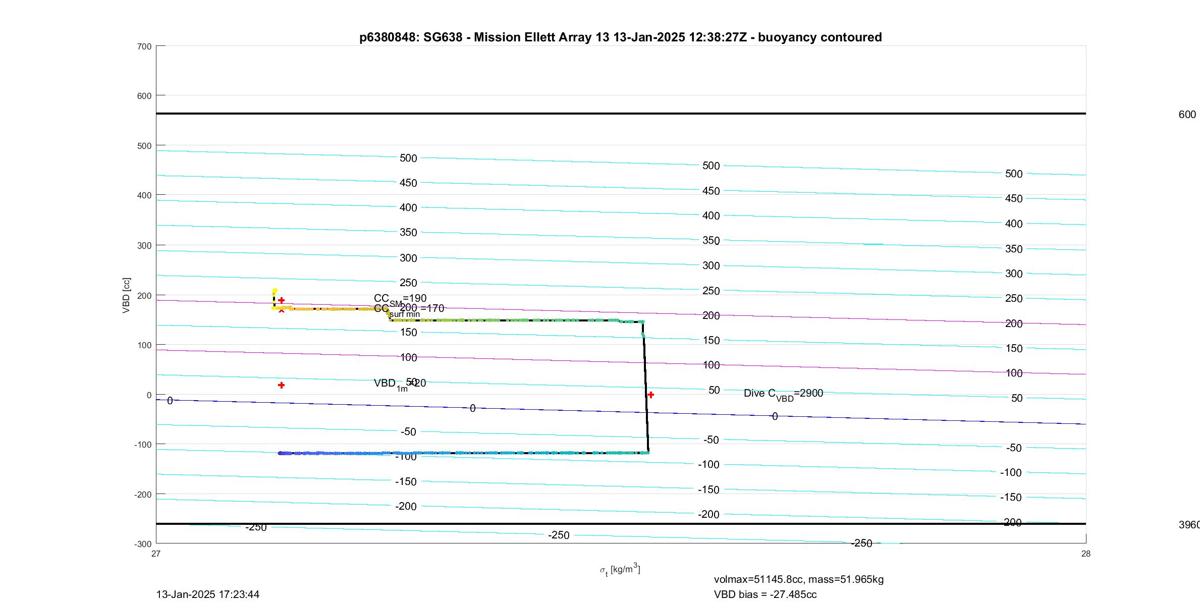Click the sigma-t [kg/m³] x-axis label
Screen dimensions: 1200x611
(620, 570)
